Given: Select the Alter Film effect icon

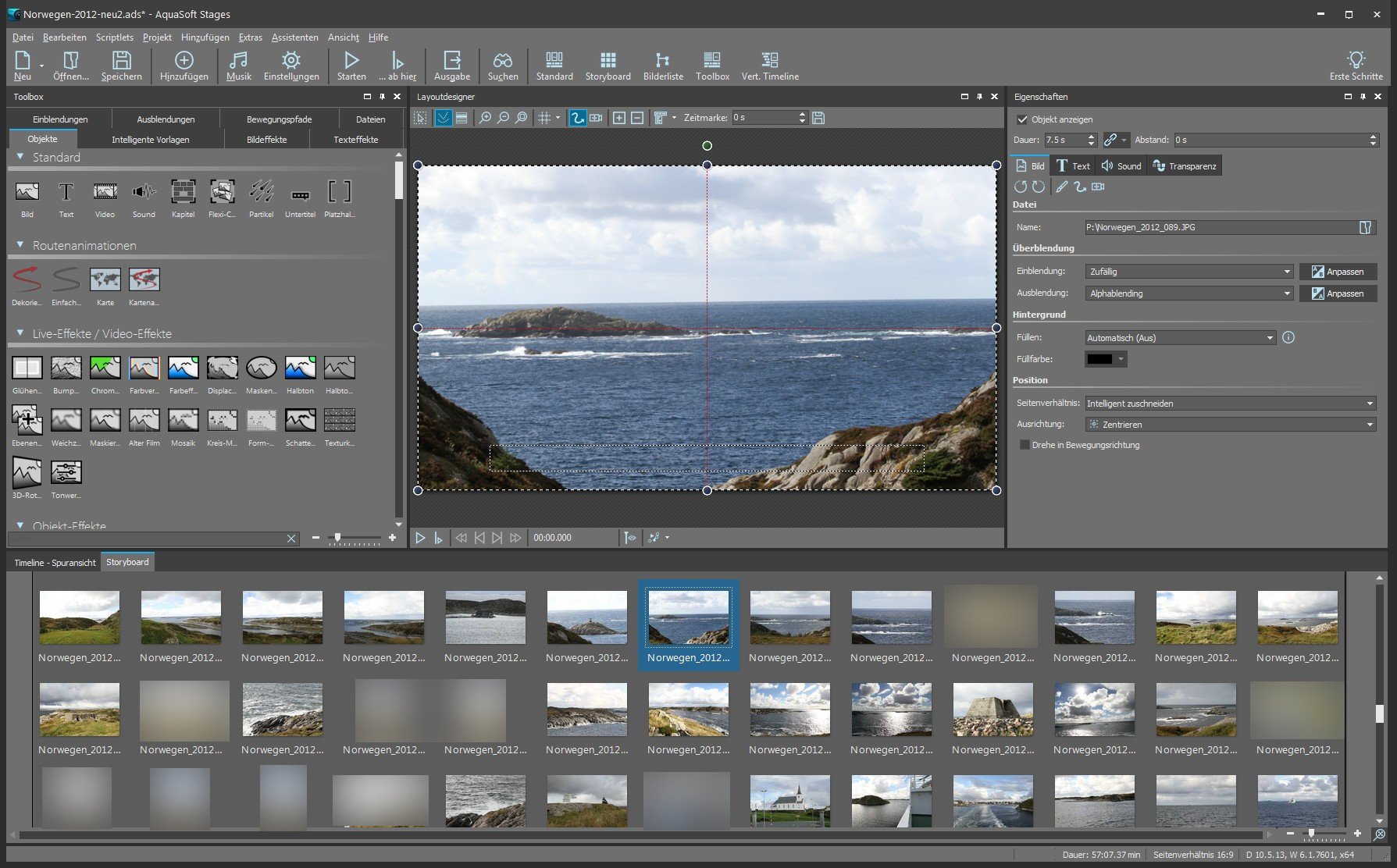Looking at the screenshot, I should [x=144, y=421].
